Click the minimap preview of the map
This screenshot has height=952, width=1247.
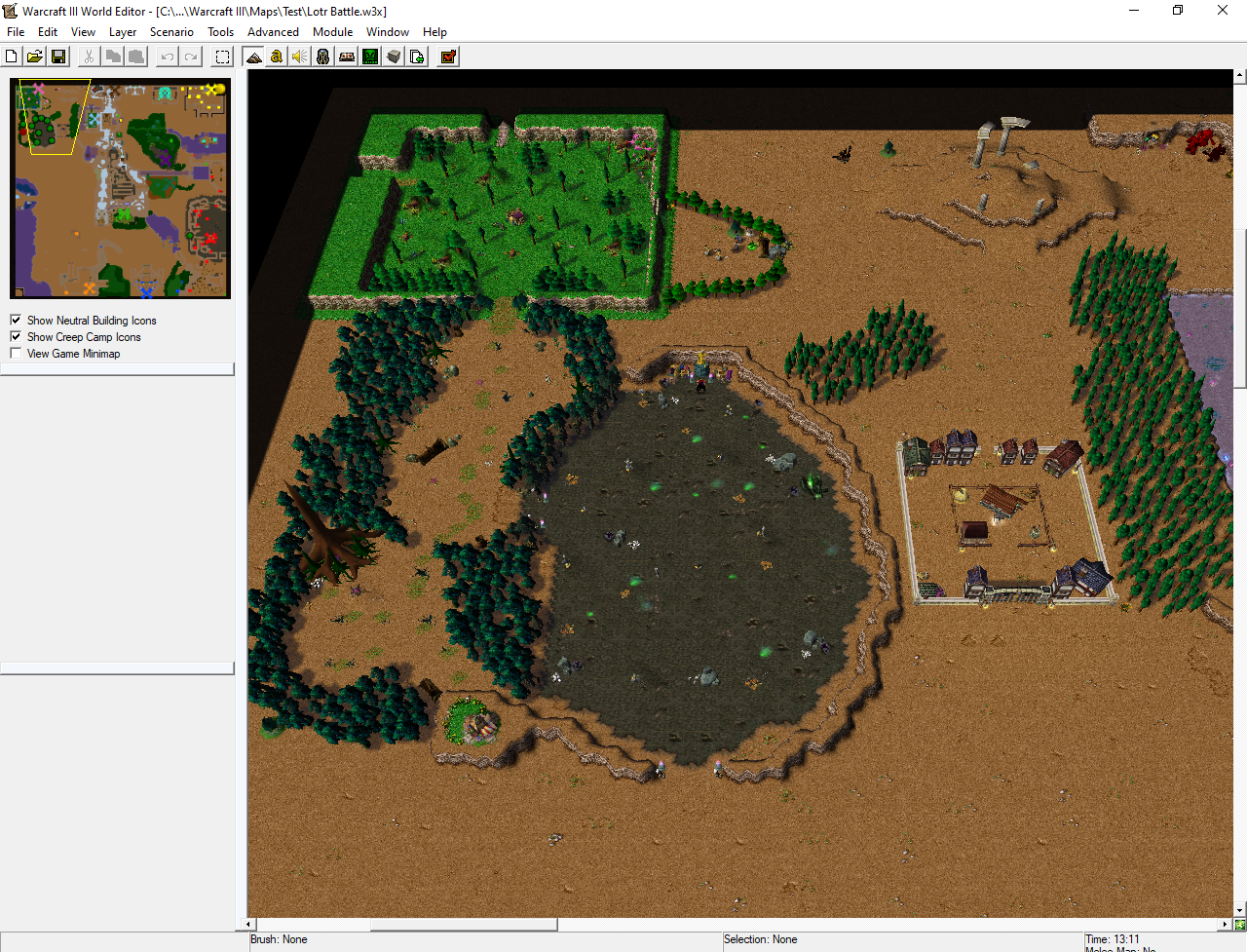[121, 188]
